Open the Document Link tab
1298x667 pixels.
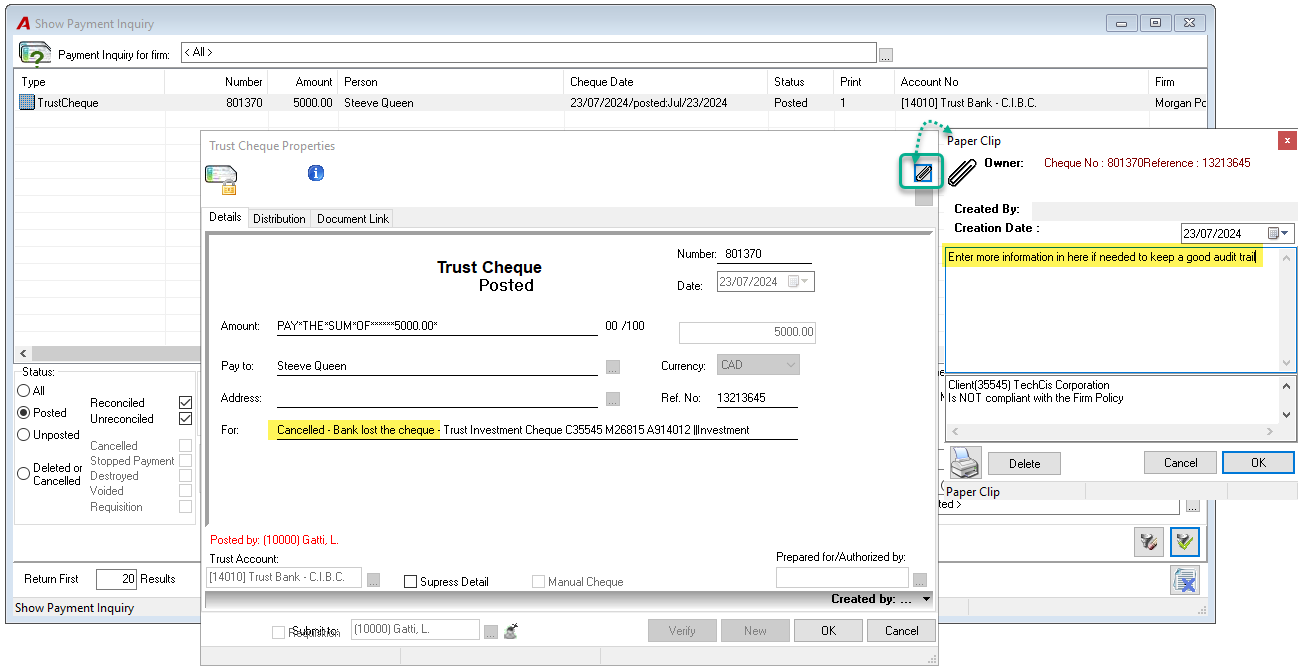(x=353, y=219)
